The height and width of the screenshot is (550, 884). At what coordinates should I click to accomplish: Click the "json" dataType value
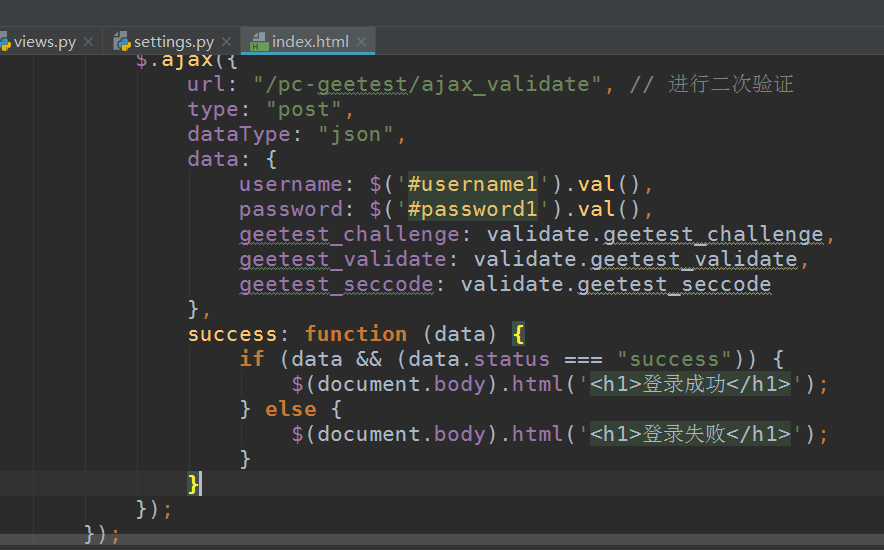pos(356,135)
